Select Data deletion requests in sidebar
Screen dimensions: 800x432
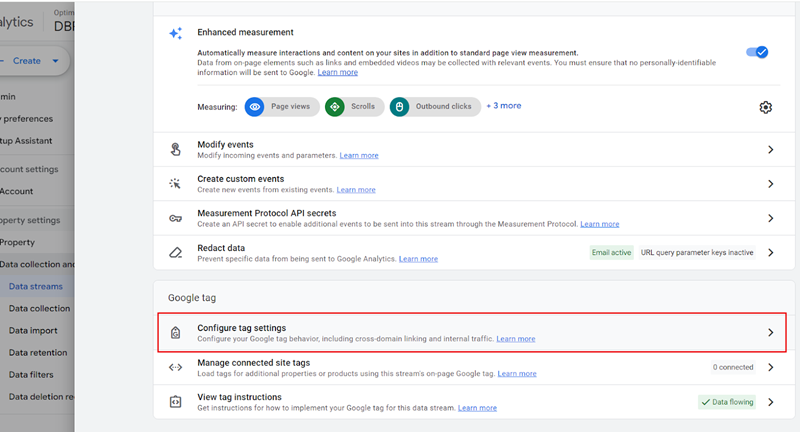click(41, 397)
